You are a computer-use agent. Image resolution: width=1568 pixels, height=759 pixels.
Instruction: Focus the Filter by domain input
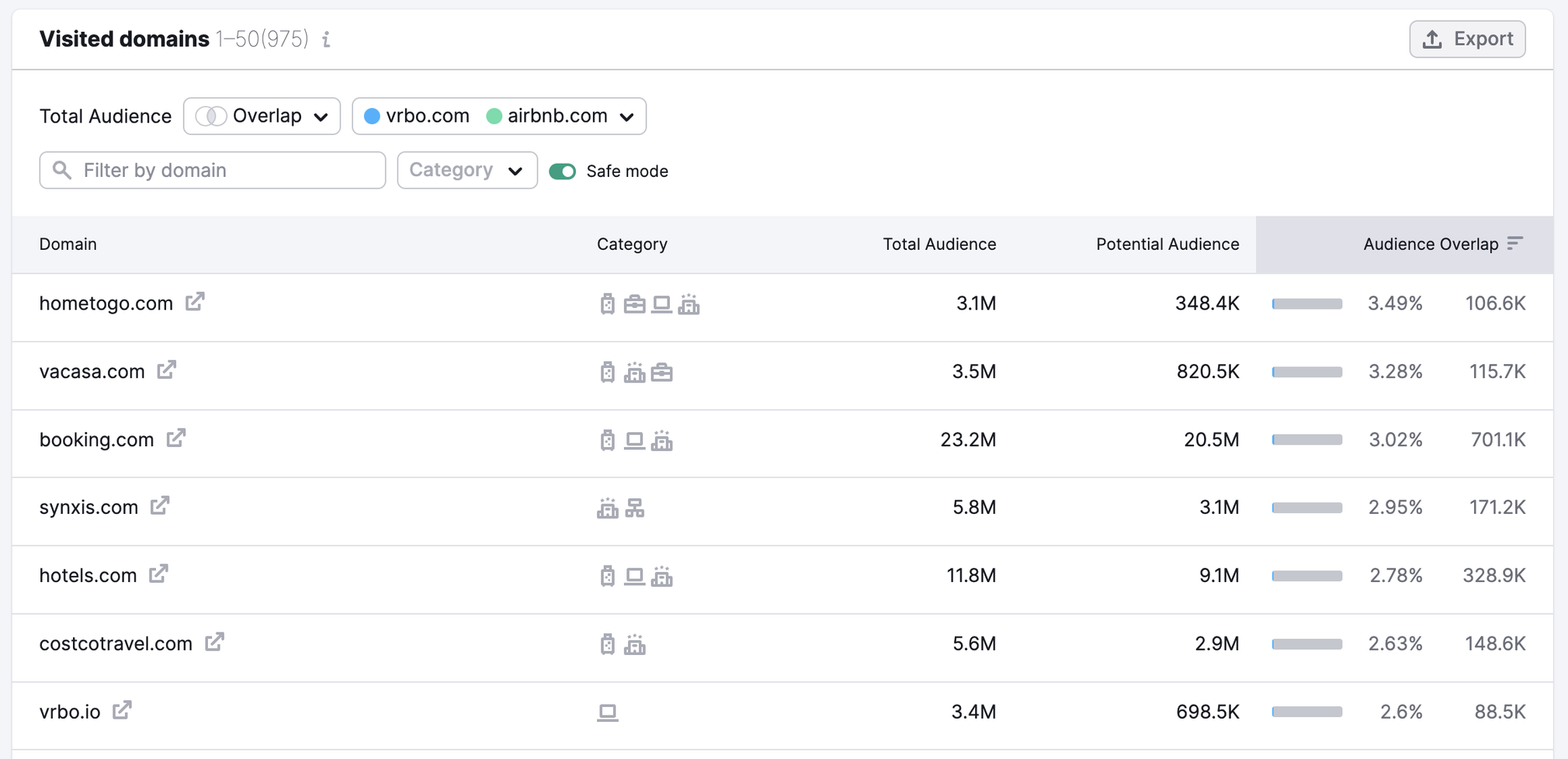coord(213,170)
